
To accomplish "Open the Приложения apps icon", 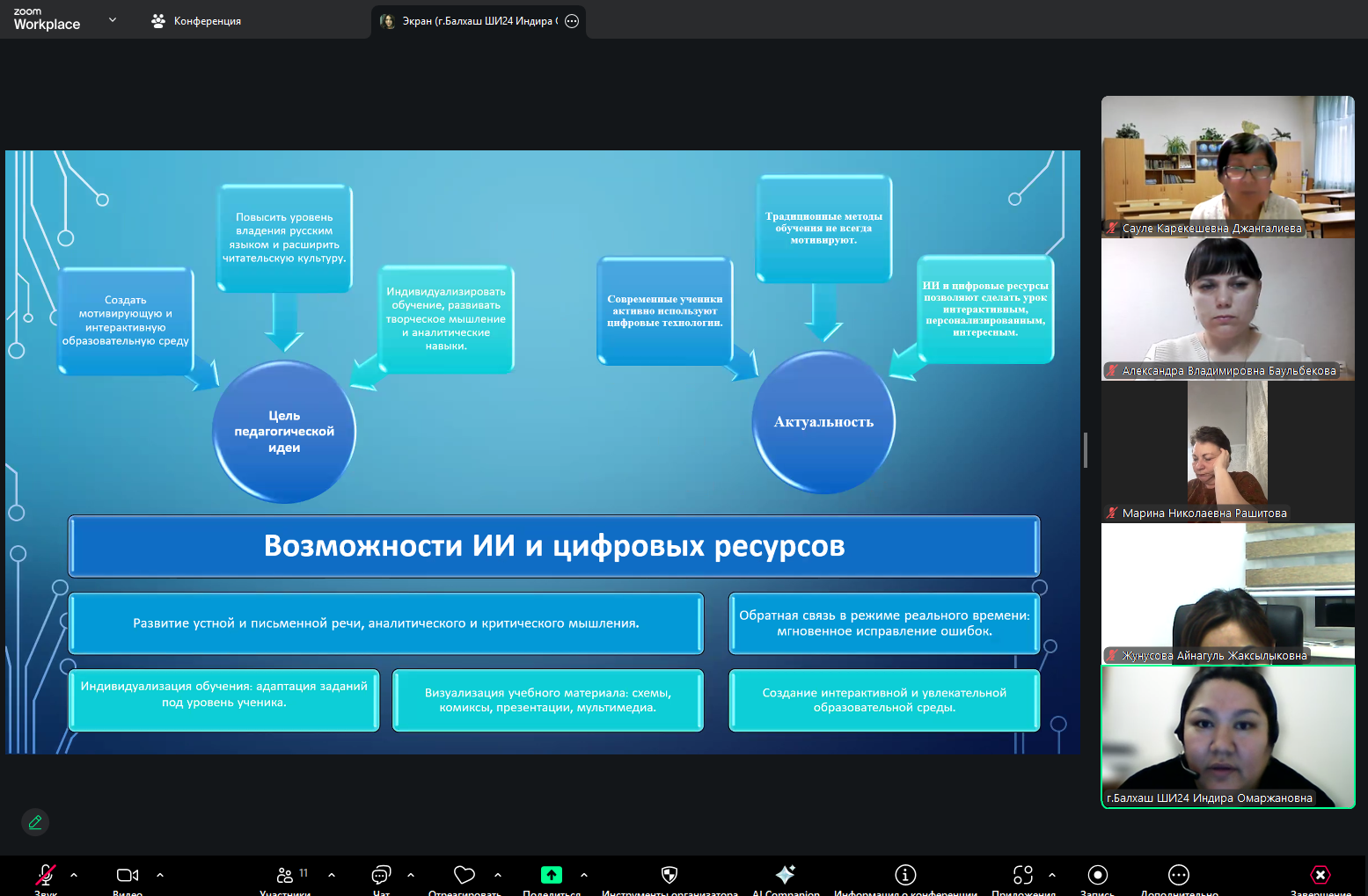I will 1023,875.
